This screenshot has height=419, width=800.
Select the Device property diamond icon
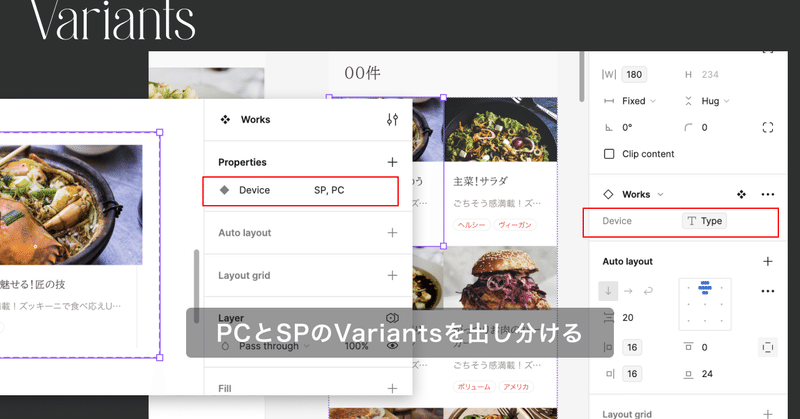(x=224, y=190)
